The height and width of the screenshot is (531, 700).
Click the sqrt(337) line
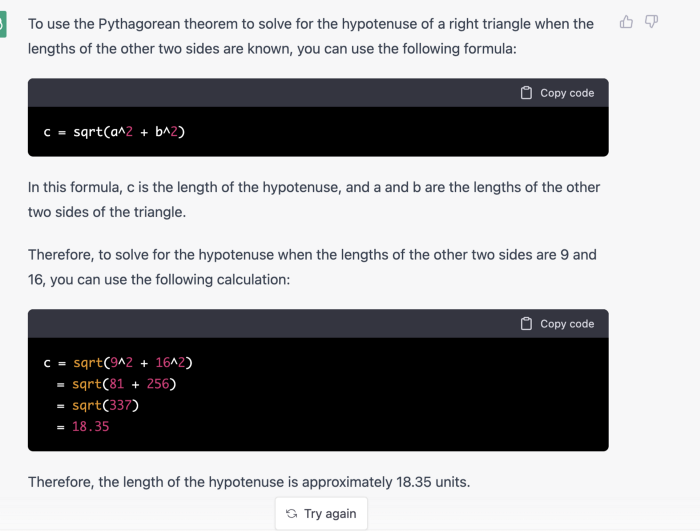pos(98,406)
